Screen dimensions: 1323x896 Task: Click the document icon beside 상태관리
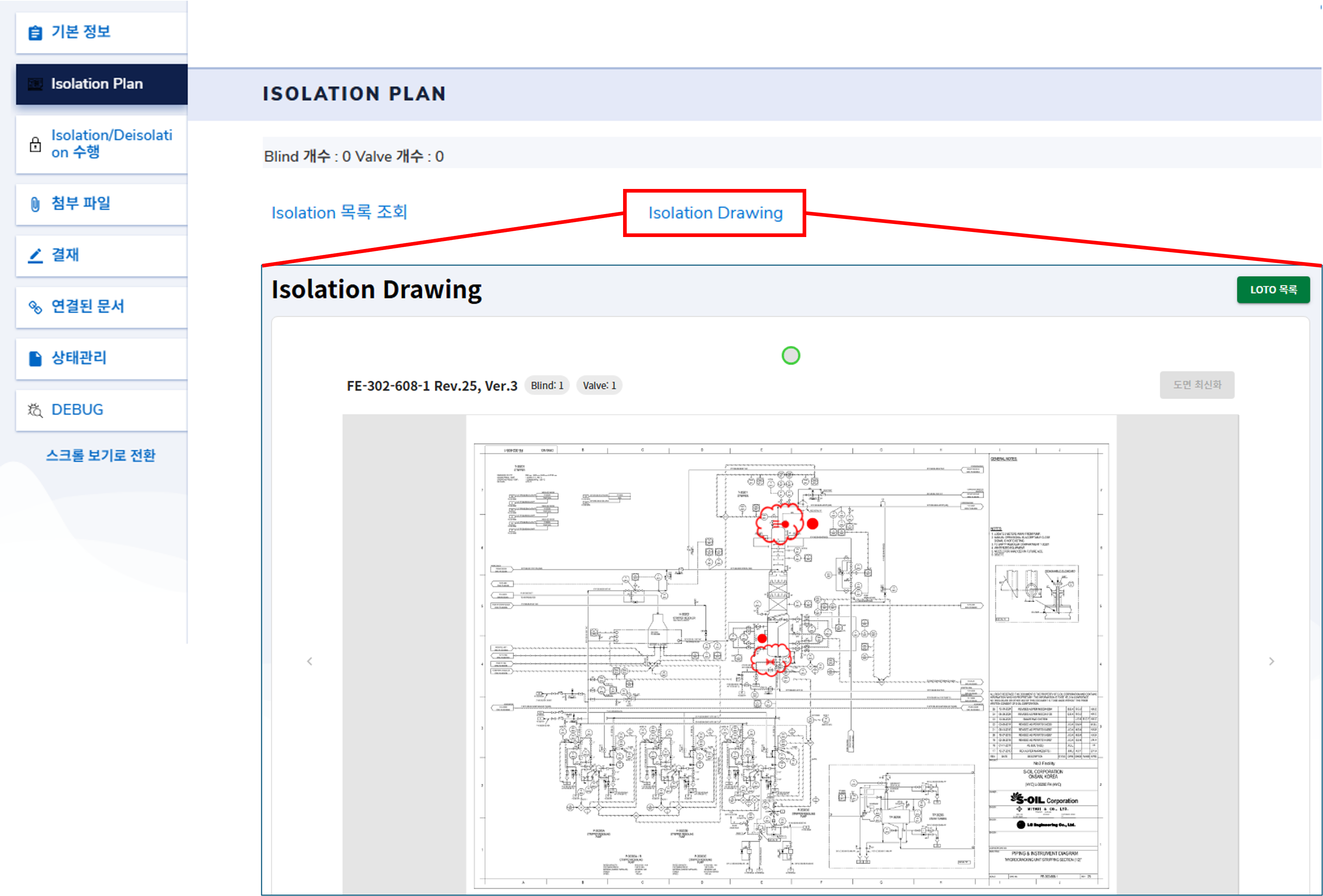(35, 359)
